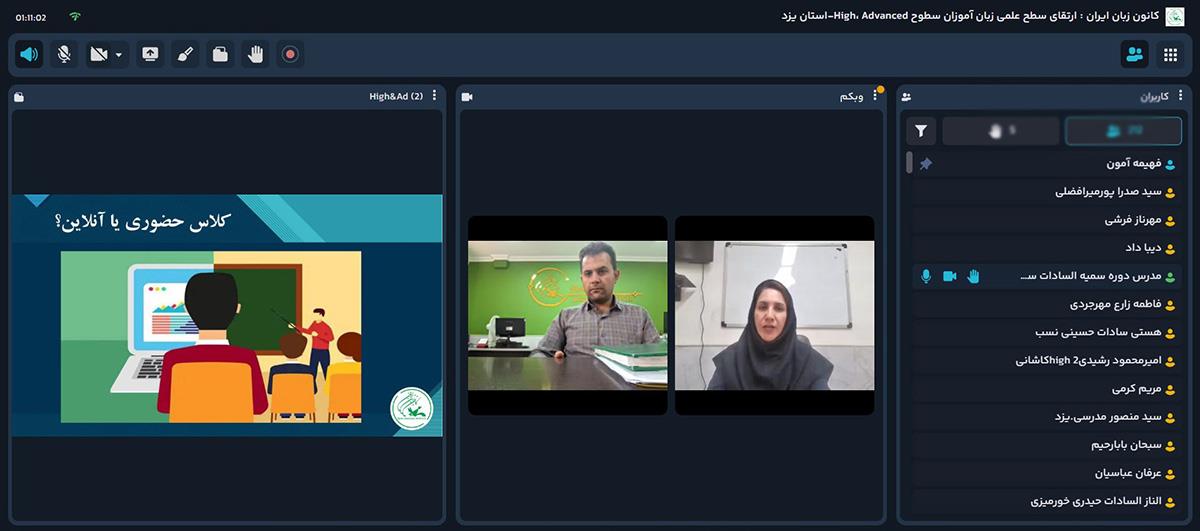Image resolution: width=1200 pixels, height=531 pixels.
Task: Select user مریم کرمی
Action: click(1048, 389)
